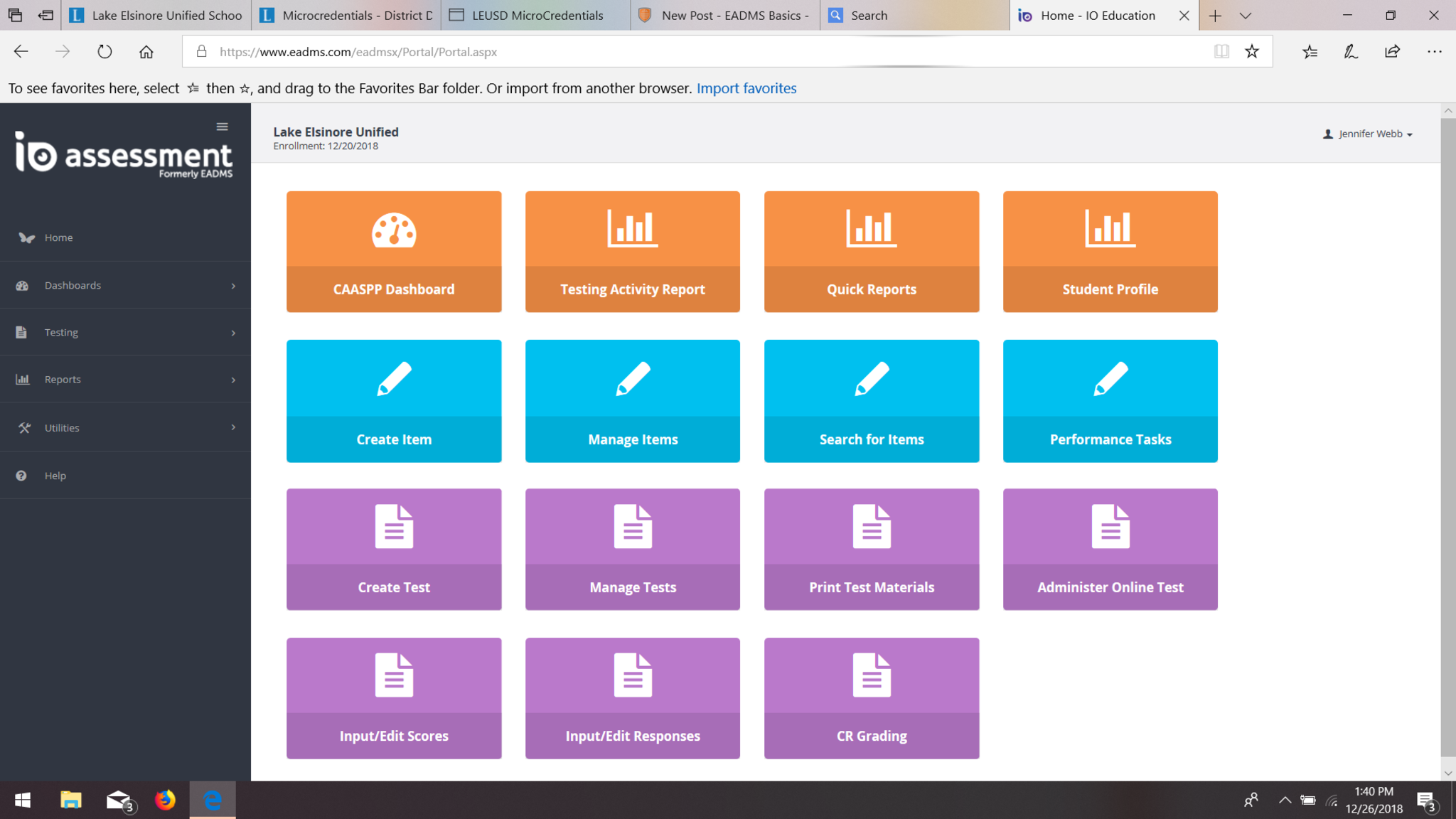The height and width of the screenshot is (819, 1456).
Task: Click the Testing Activity Report chart icon
Action: pos(632,229)
